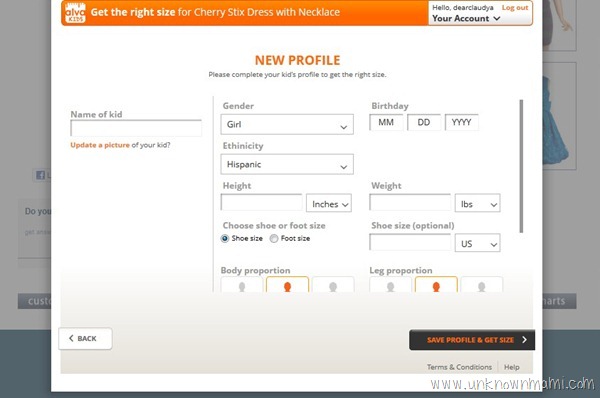Open the weight unit lbs dropdown

pyautogui.click(x=478, y=203)
